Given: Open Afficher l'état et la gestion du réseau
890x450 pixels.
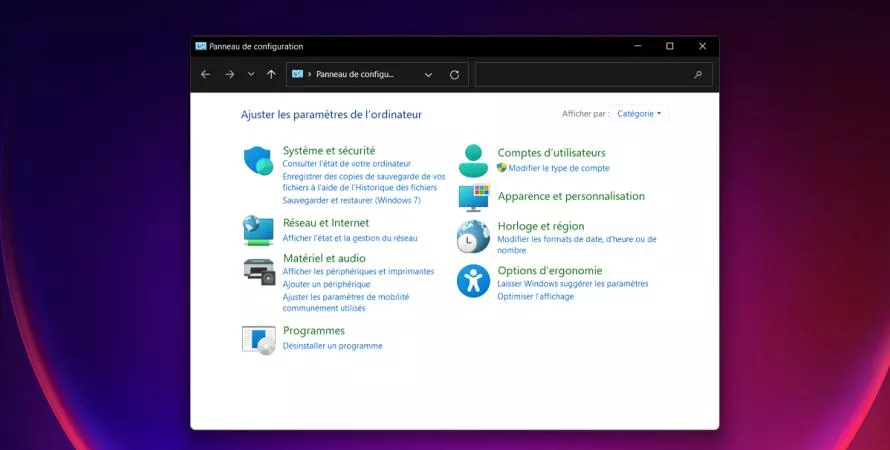Looking at the screenshot, I should click(350, 238).
